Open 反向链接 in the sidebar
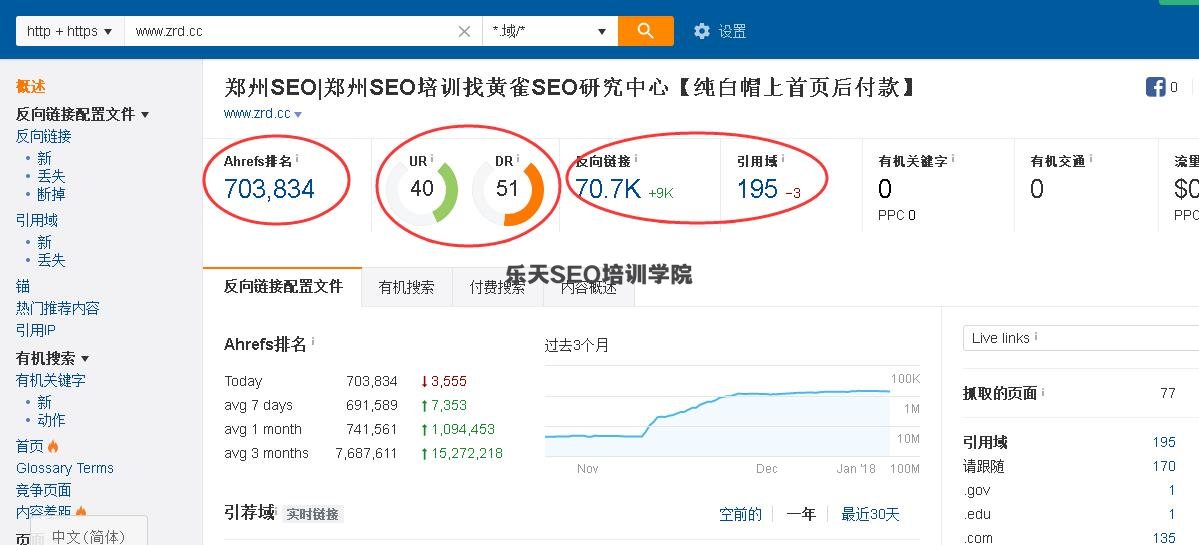 [x=44, y=136]
